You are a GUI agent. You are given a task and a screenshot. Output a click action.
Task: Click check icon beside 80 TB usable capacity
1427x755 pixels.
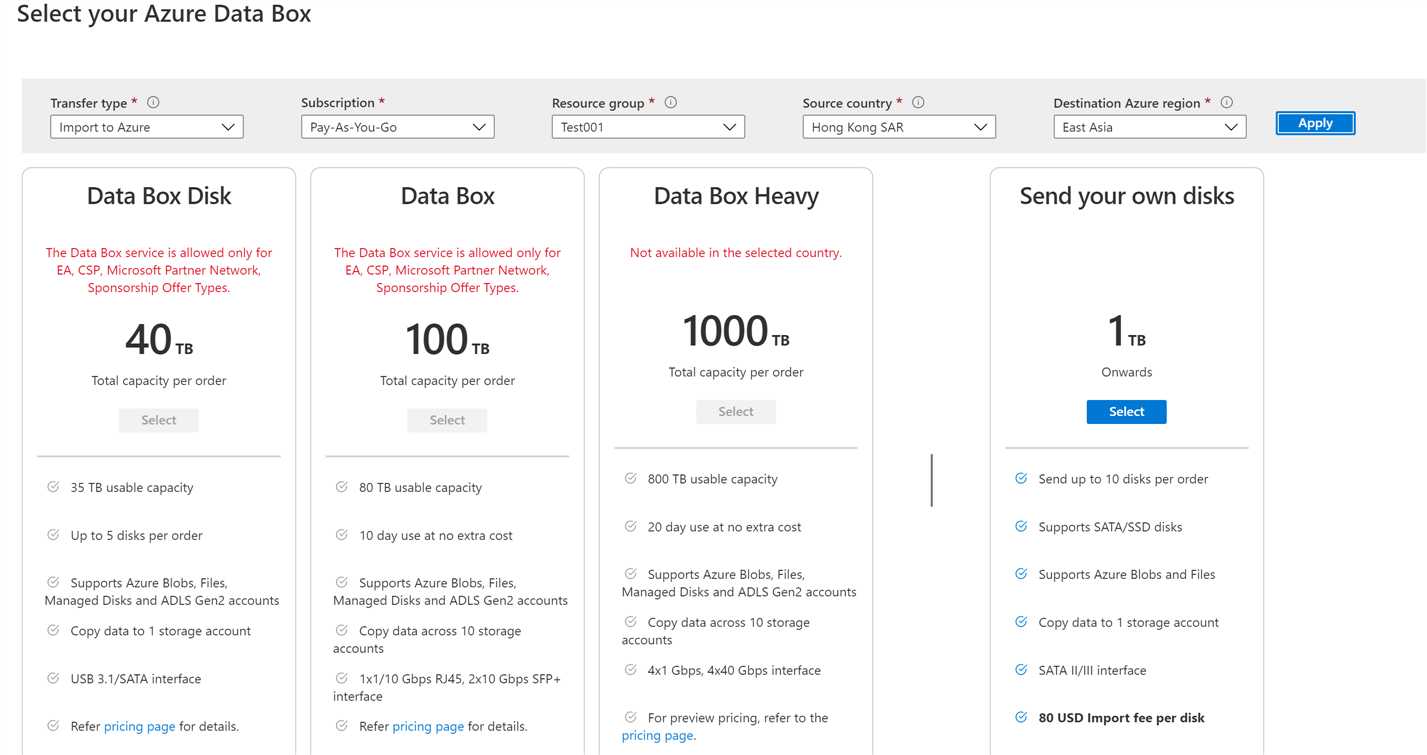pyautogui.click(x=342, y=487)
